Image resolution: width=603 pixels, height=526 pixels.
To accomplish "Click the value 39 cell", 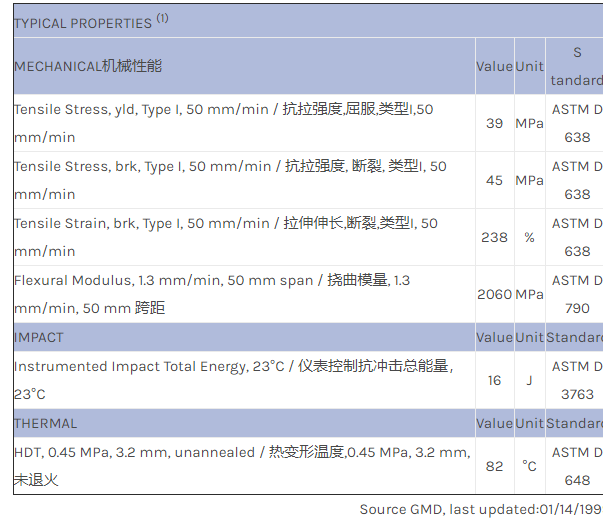I will click(494, 123).
